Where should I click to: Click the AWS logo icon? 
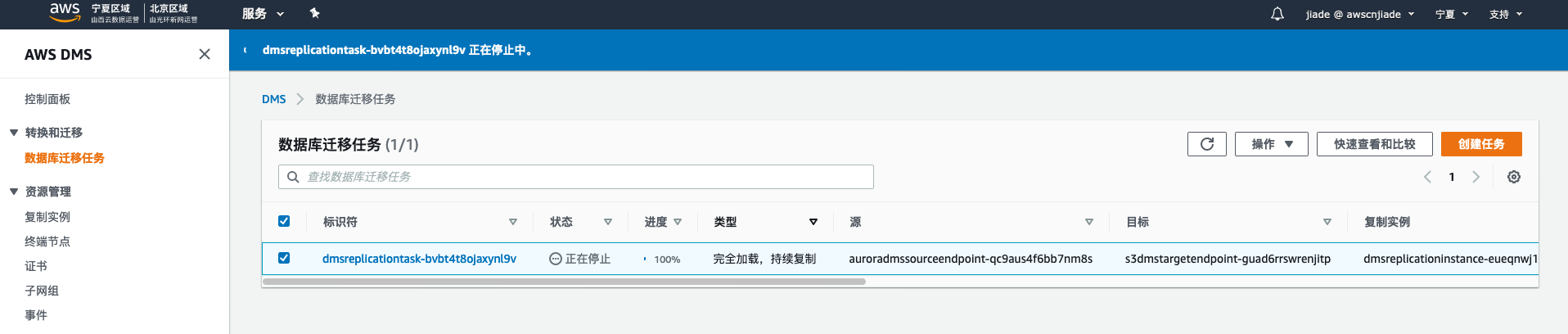pyautogui.click(x=65, y=12)
